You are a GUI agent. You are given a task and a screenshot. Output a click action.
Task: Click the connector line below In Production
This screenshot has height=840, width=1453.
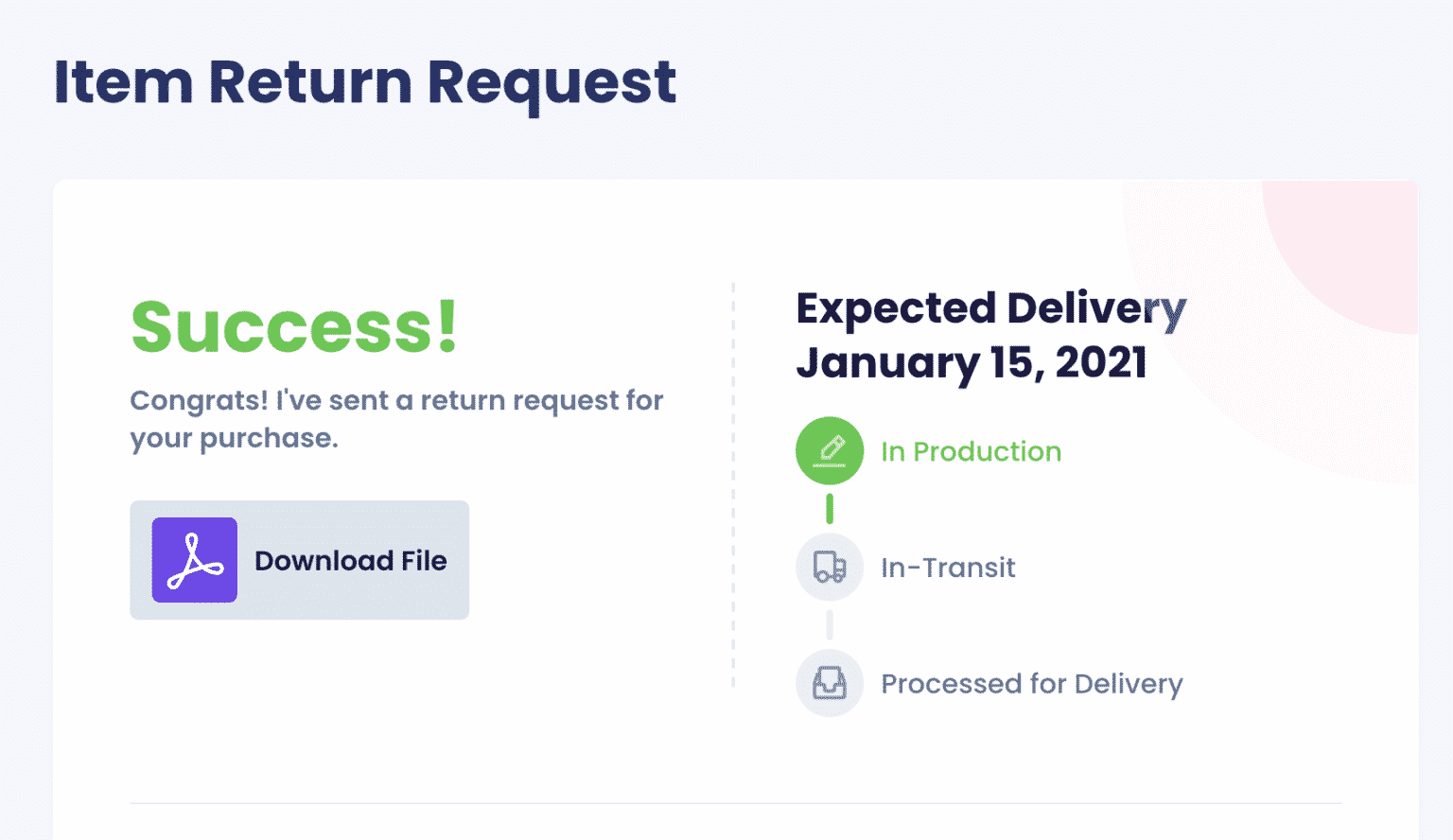click(x=830, y=509)
